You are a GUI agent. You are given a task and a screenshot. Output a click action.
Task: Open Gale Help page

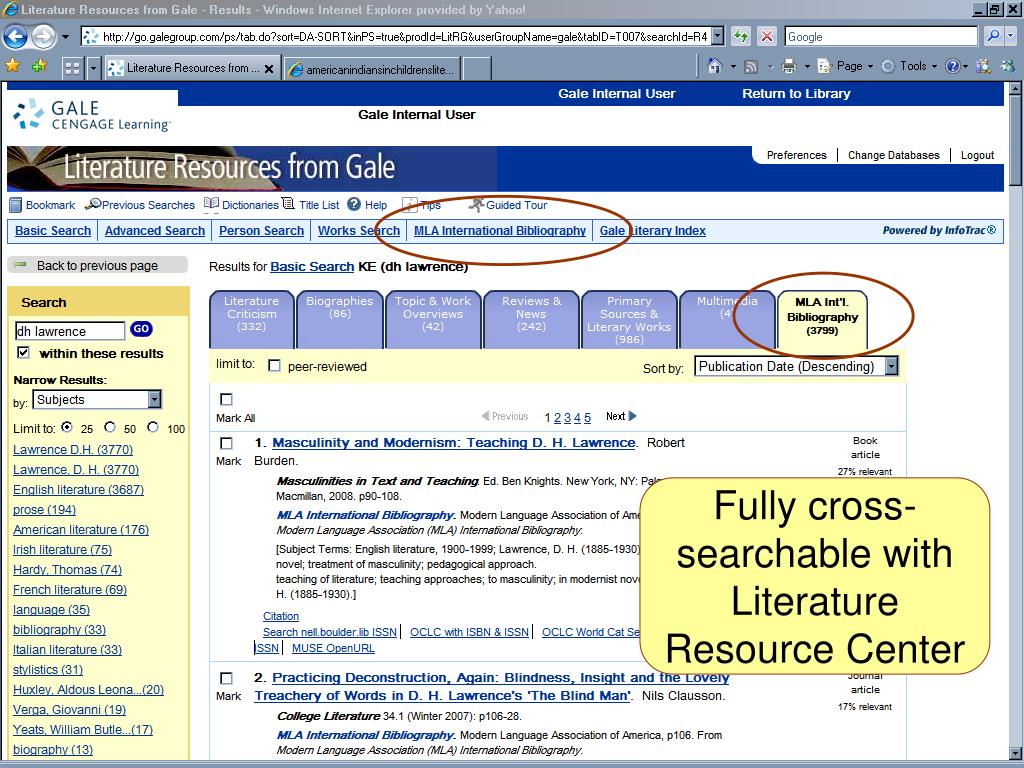pyautogui.click(x=367, y=205)
